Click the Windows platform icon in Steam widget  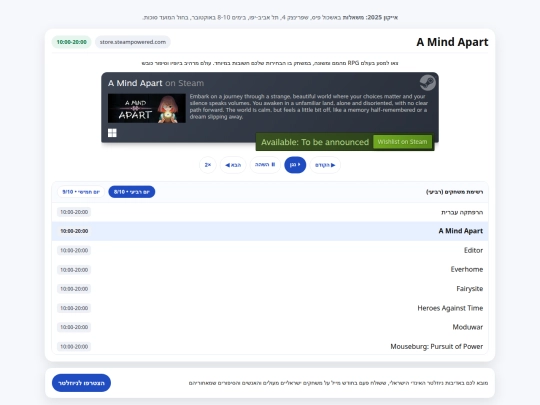112,133
